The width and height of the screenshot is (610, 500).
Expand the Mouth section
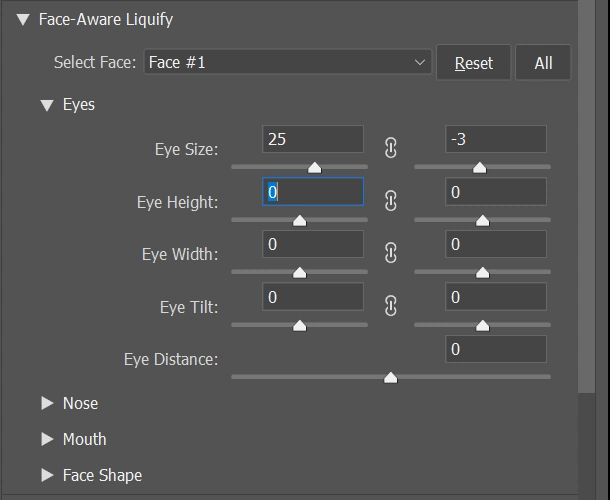[x=47, y=439]
